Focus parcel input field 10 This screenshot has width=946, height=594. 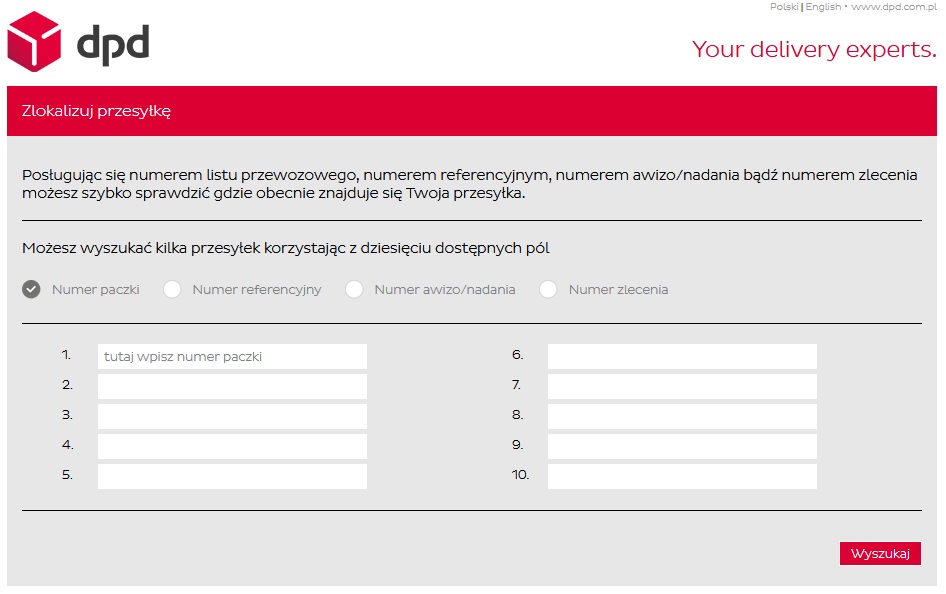[x=682, y=476]
